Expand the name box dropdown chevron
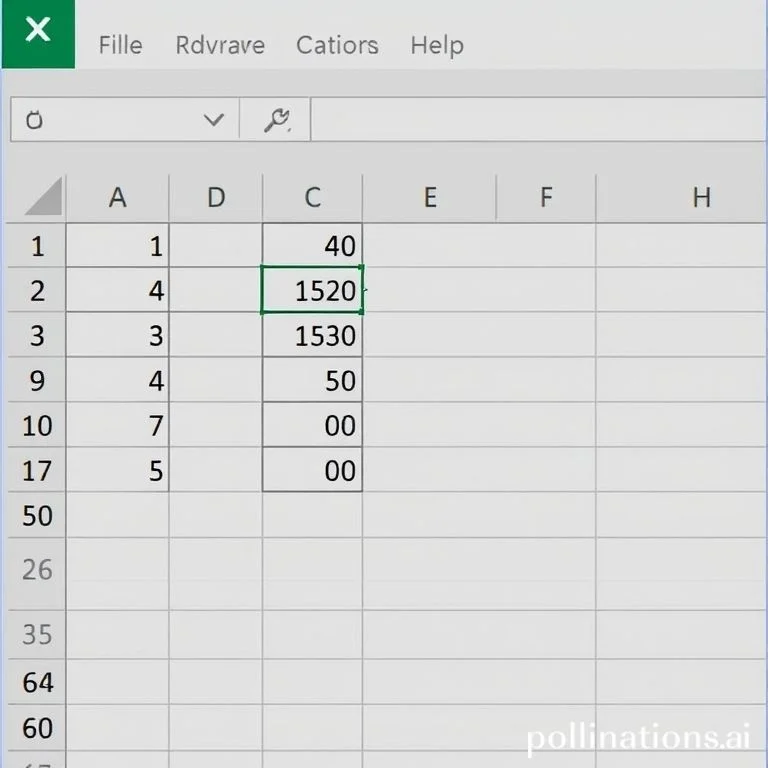 pos(214,120)
